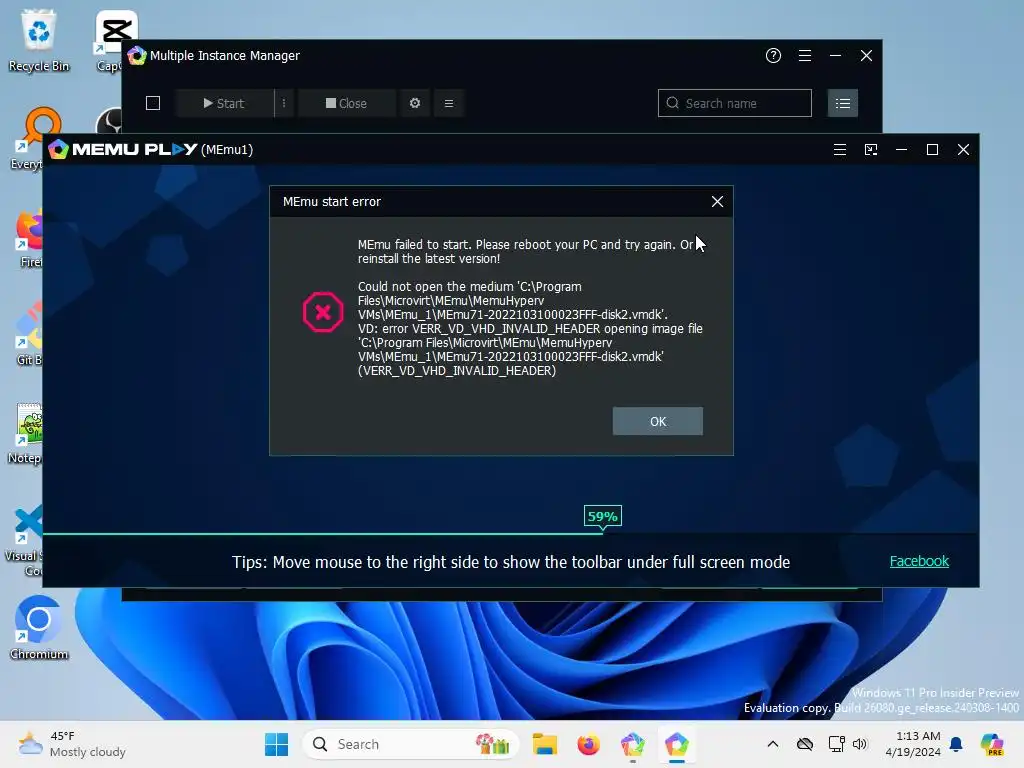The image size is (1024, 768).
Task: Maximize the MEmu Play window
Action: point(933,150)
